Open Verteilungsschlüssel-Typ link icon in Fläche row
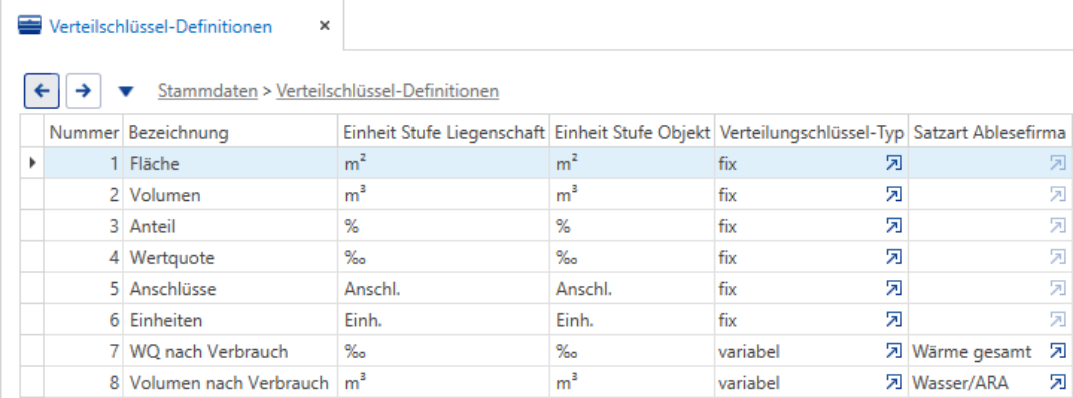 [893, 163]
